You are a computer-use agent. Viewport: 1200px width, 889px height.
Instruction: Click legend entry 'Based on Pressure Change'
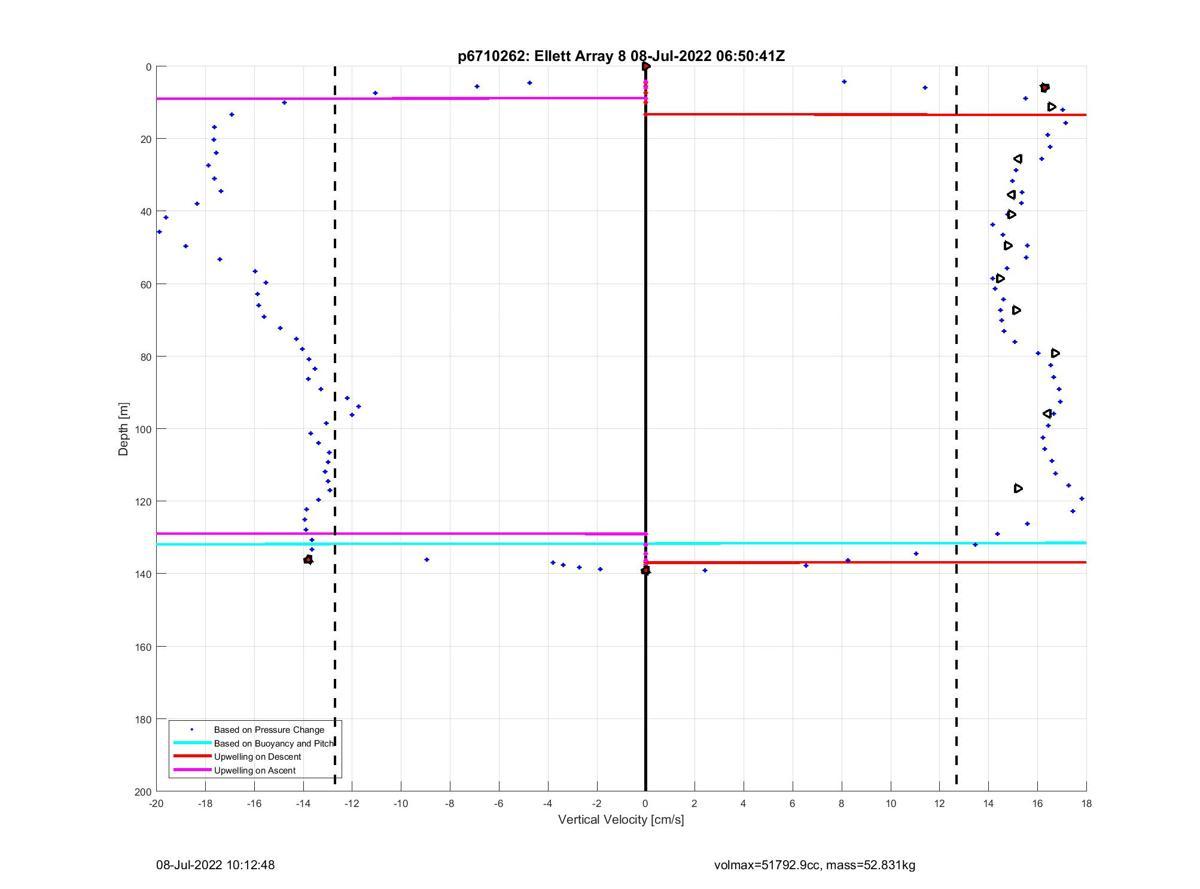tap(269, 730)
